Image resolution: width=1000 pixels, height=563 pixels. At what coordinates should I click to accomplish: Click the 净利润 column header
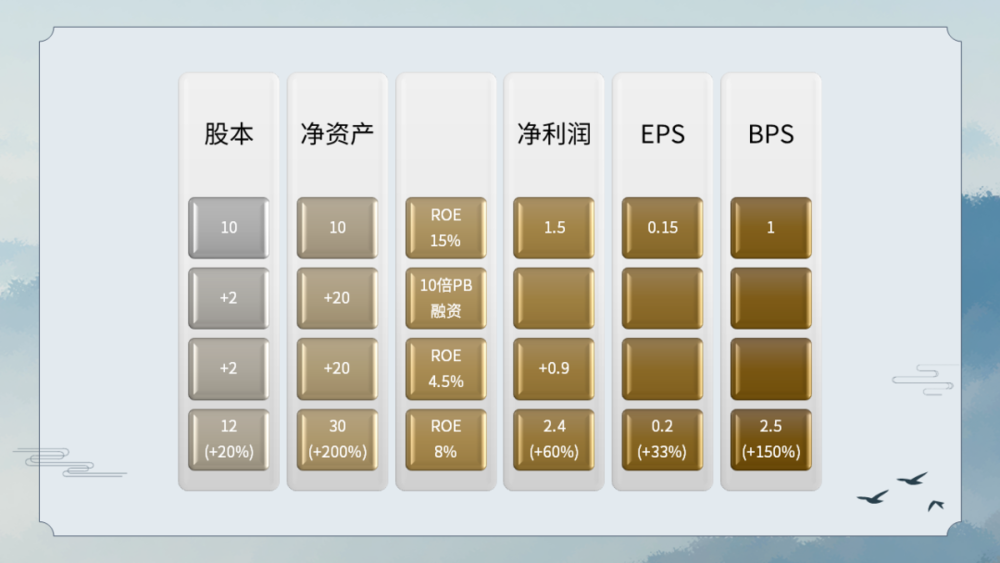554,135
